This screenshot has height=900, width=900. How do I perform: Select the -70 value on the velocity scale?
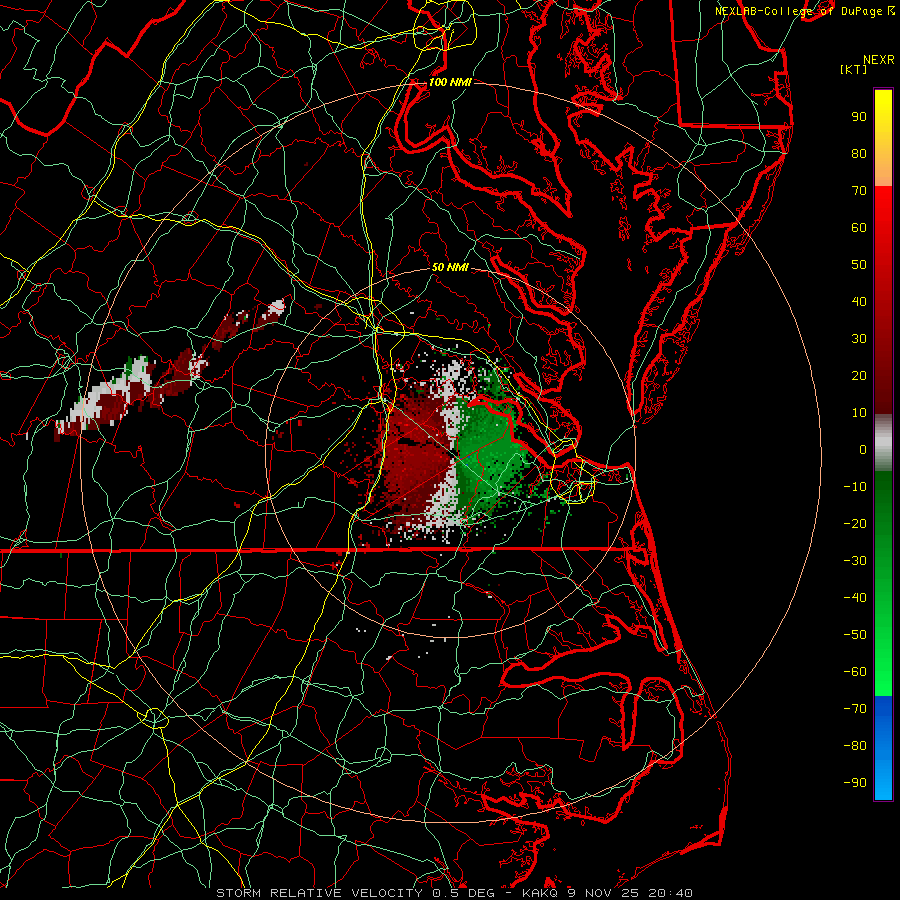coord(855,709)
